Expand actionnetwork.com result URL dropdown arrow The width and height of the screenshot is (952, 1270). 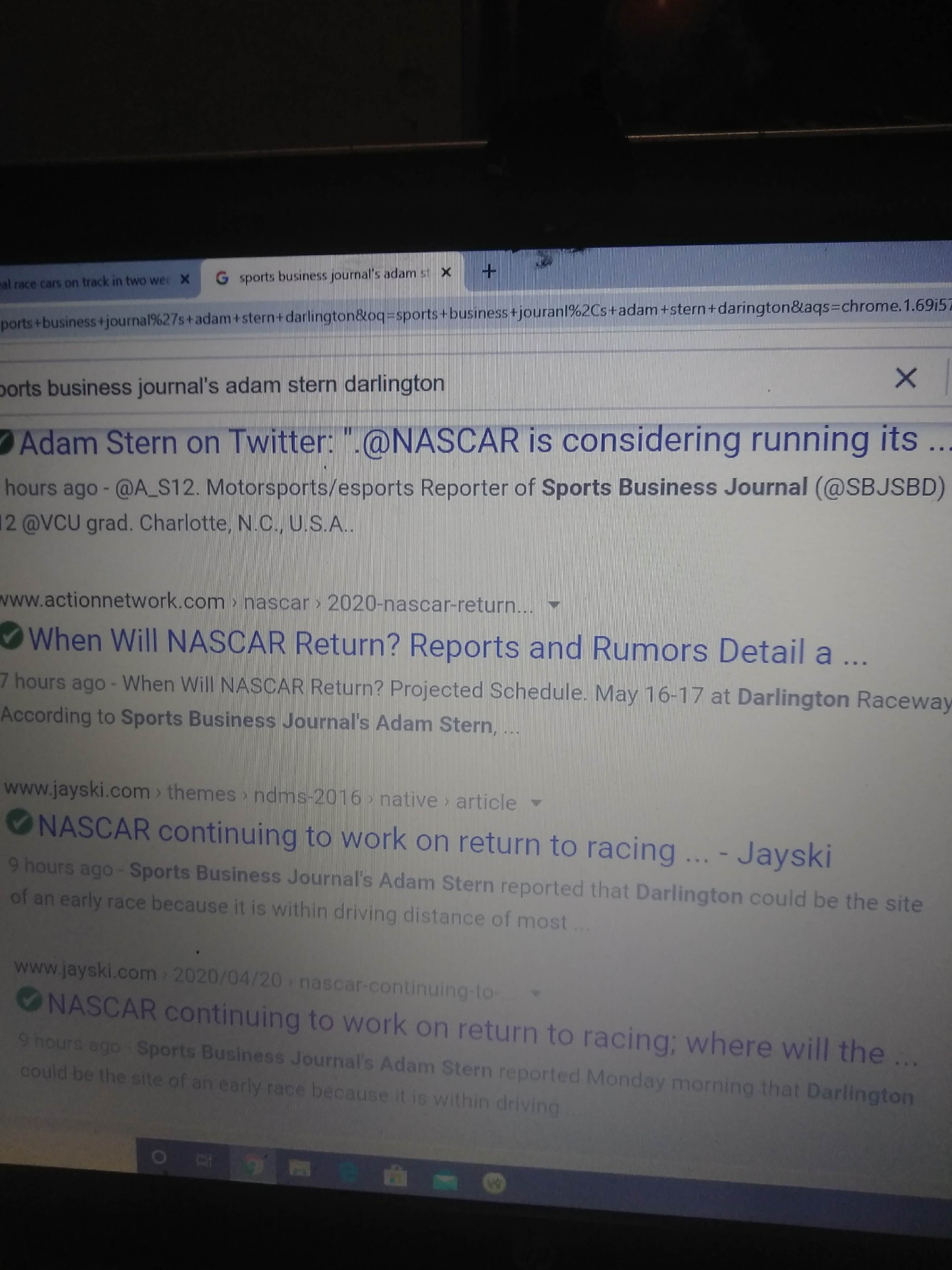(554, 605)
